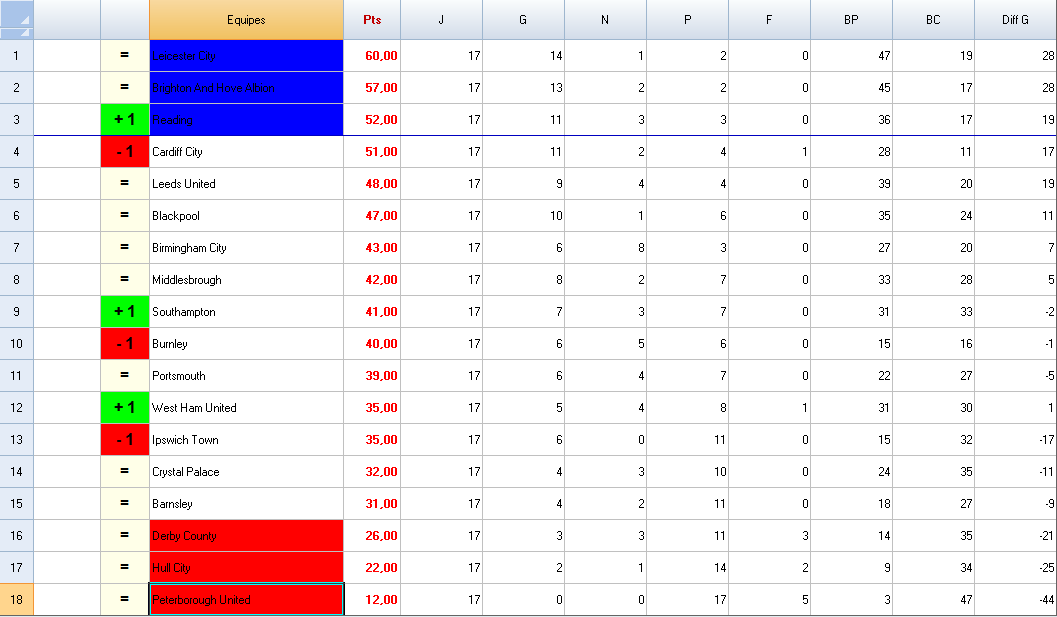Select the West Ham United cell

coord(246,407)
